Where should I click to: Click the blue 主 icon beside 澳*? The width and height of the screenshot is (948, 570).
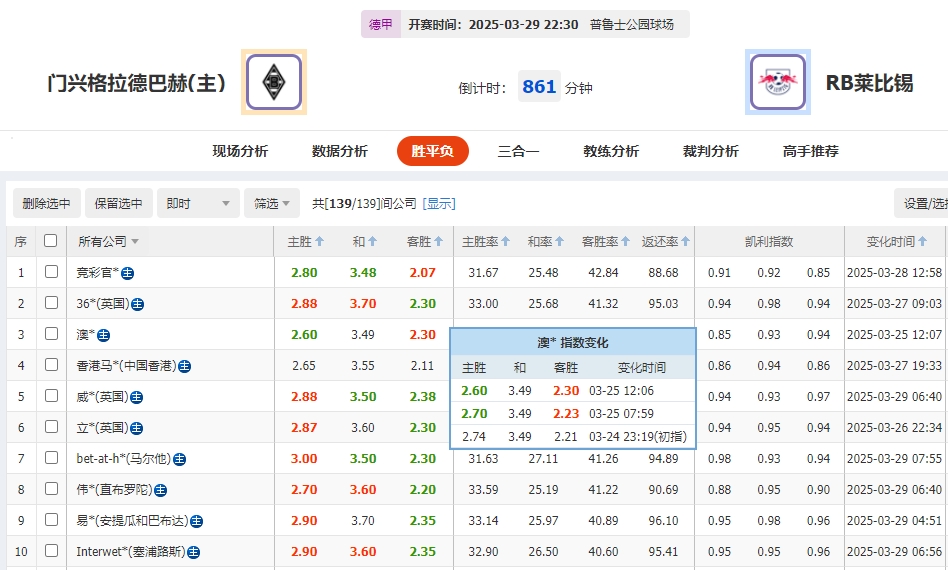[104, 335]
